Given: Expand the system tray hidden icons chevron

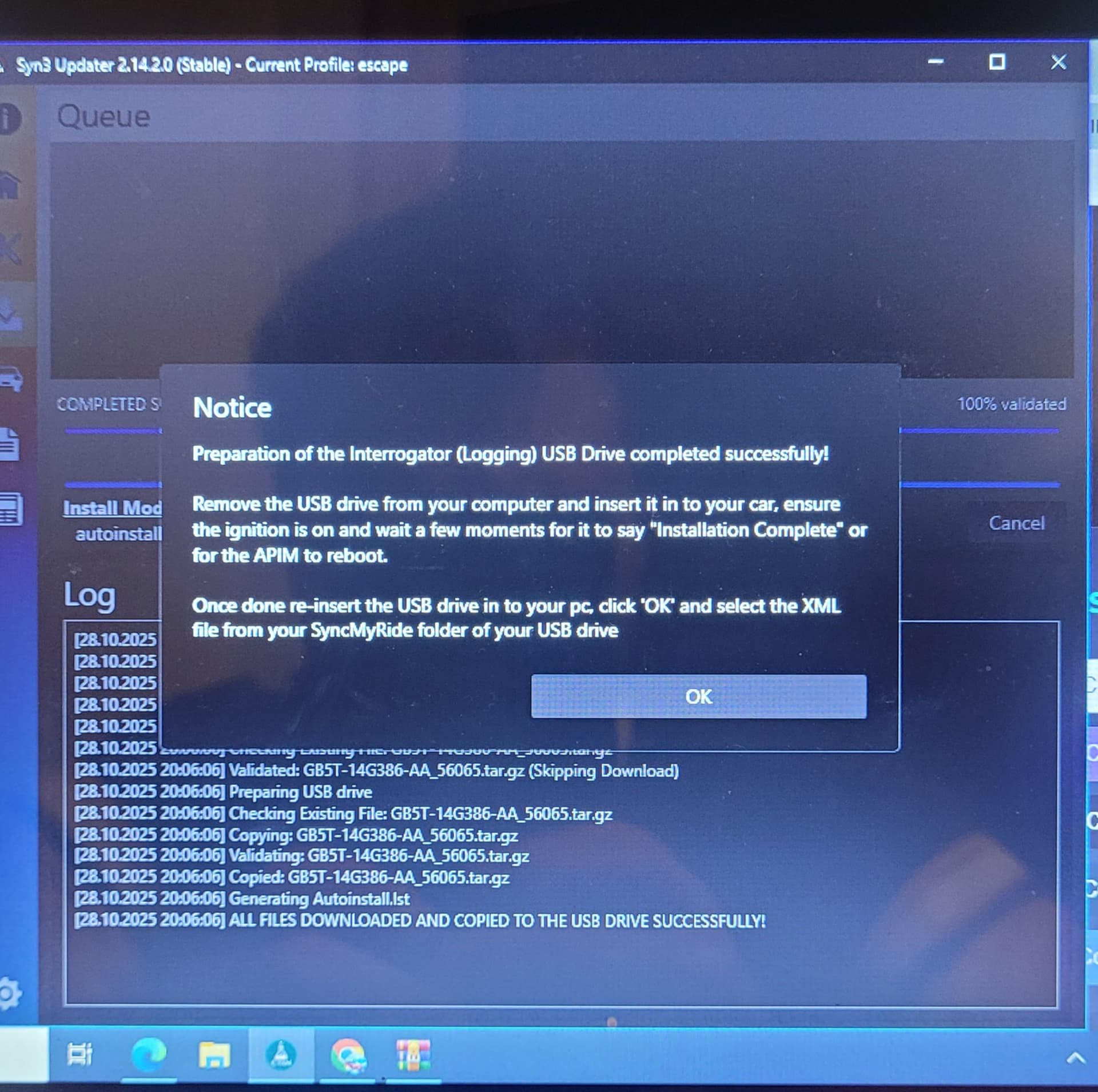Looking at the screenshot, I should 1076,1058.
